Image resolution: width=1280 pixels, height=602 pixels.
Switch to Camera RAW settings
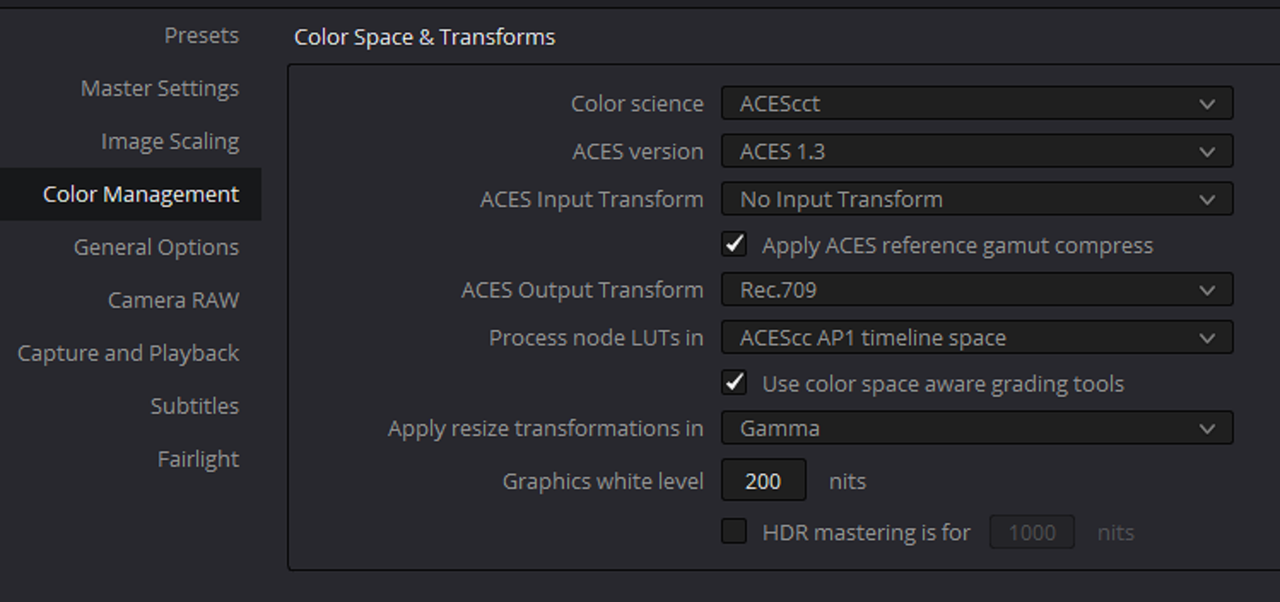click(173, 300)
